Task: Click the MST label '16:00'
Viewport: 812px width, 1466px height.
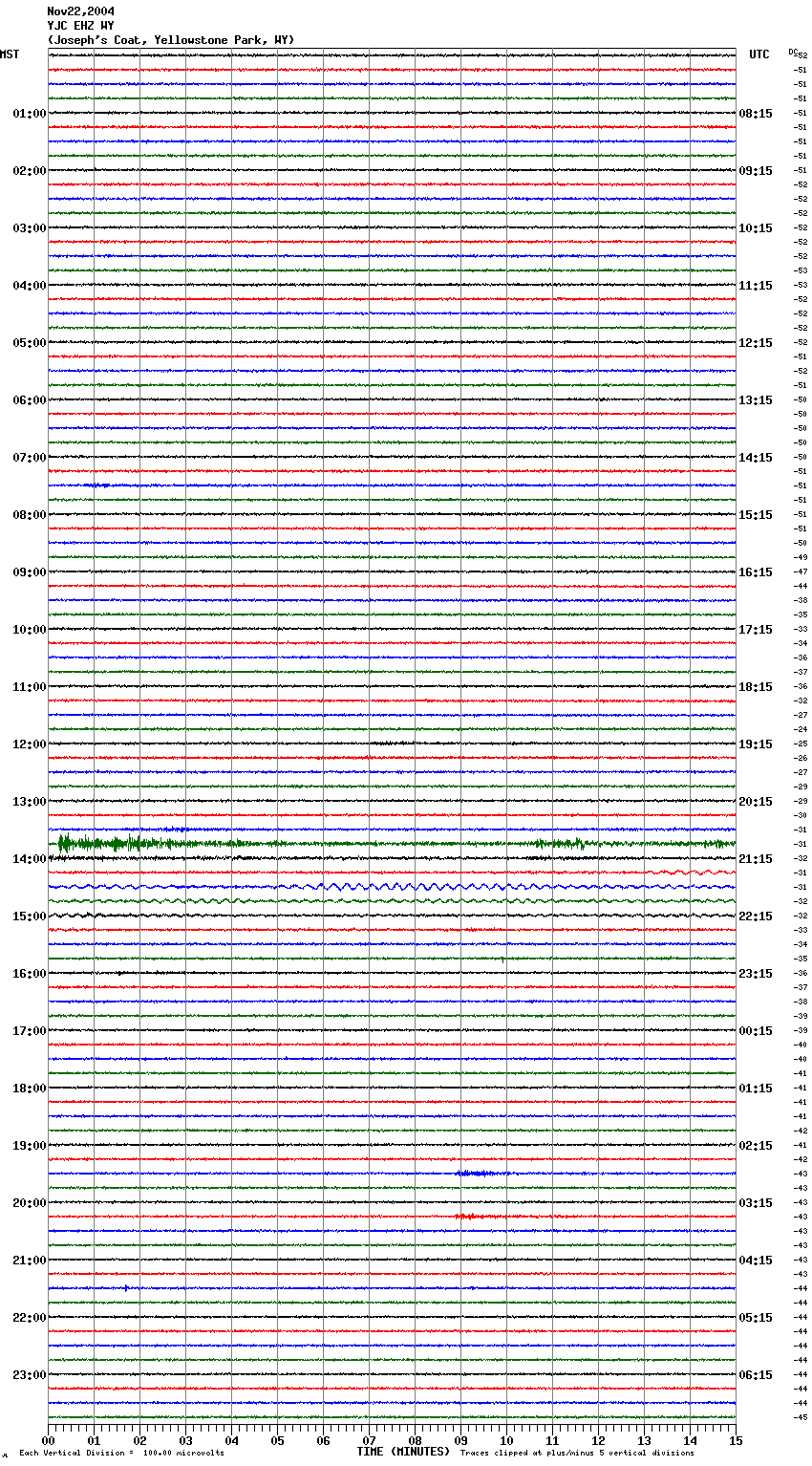Action: click(30, 974)
